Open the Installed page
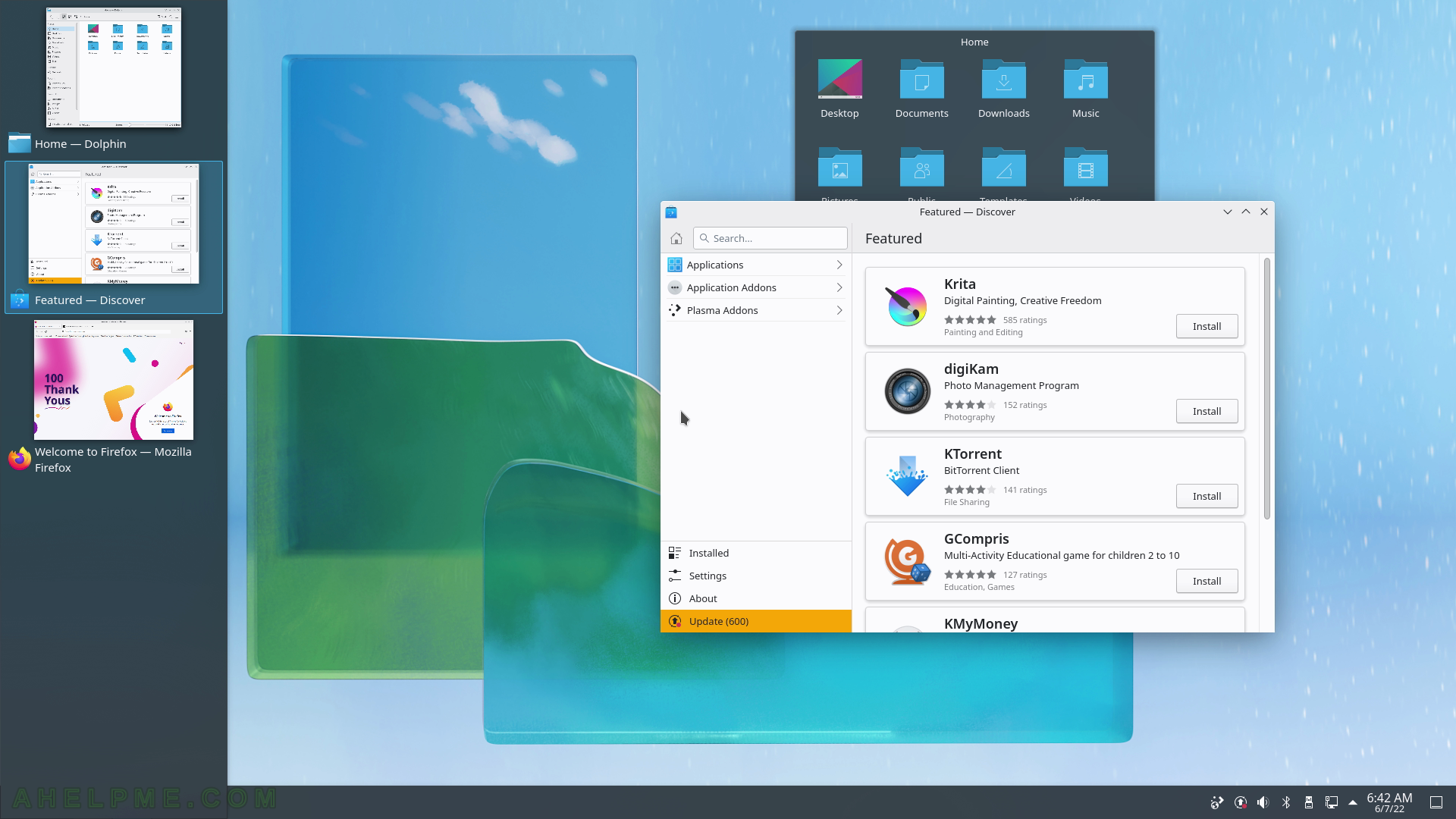 [x=756, y=553]
